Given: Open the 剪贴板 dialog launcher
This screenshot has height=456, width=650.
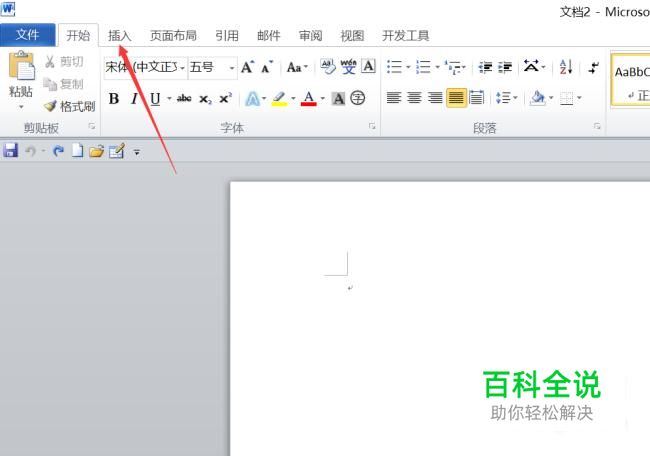Looking at the screenshot, I should click(x=92, y=126).
